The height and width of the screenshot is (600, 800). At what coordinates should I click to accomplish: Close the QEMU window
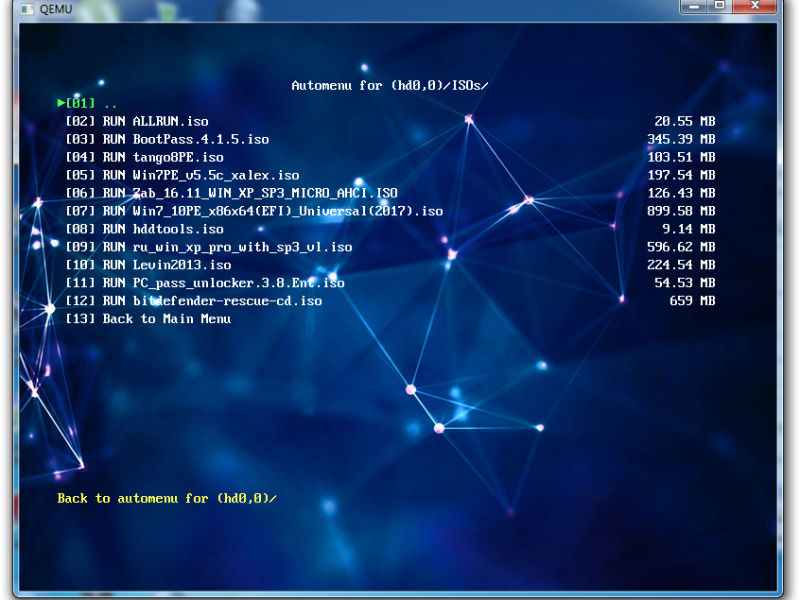[755, 6]
